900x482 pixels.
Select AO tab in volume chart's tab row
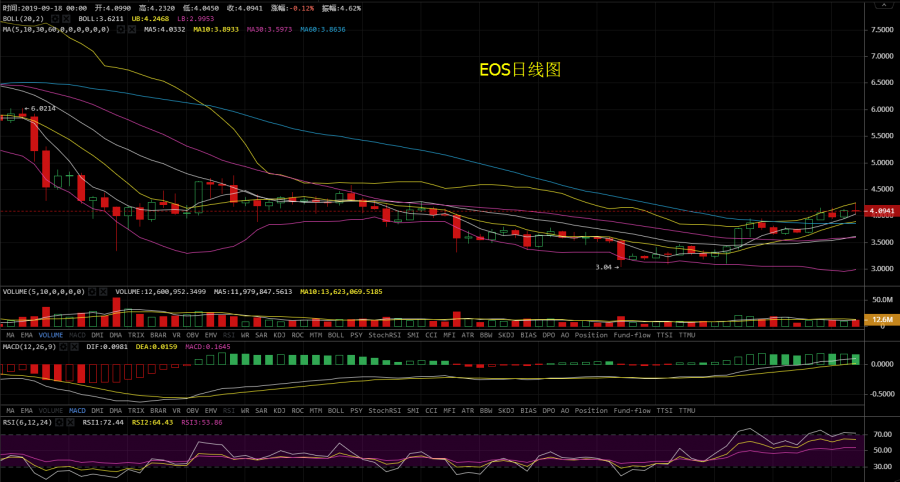click(x=565, y=334)
